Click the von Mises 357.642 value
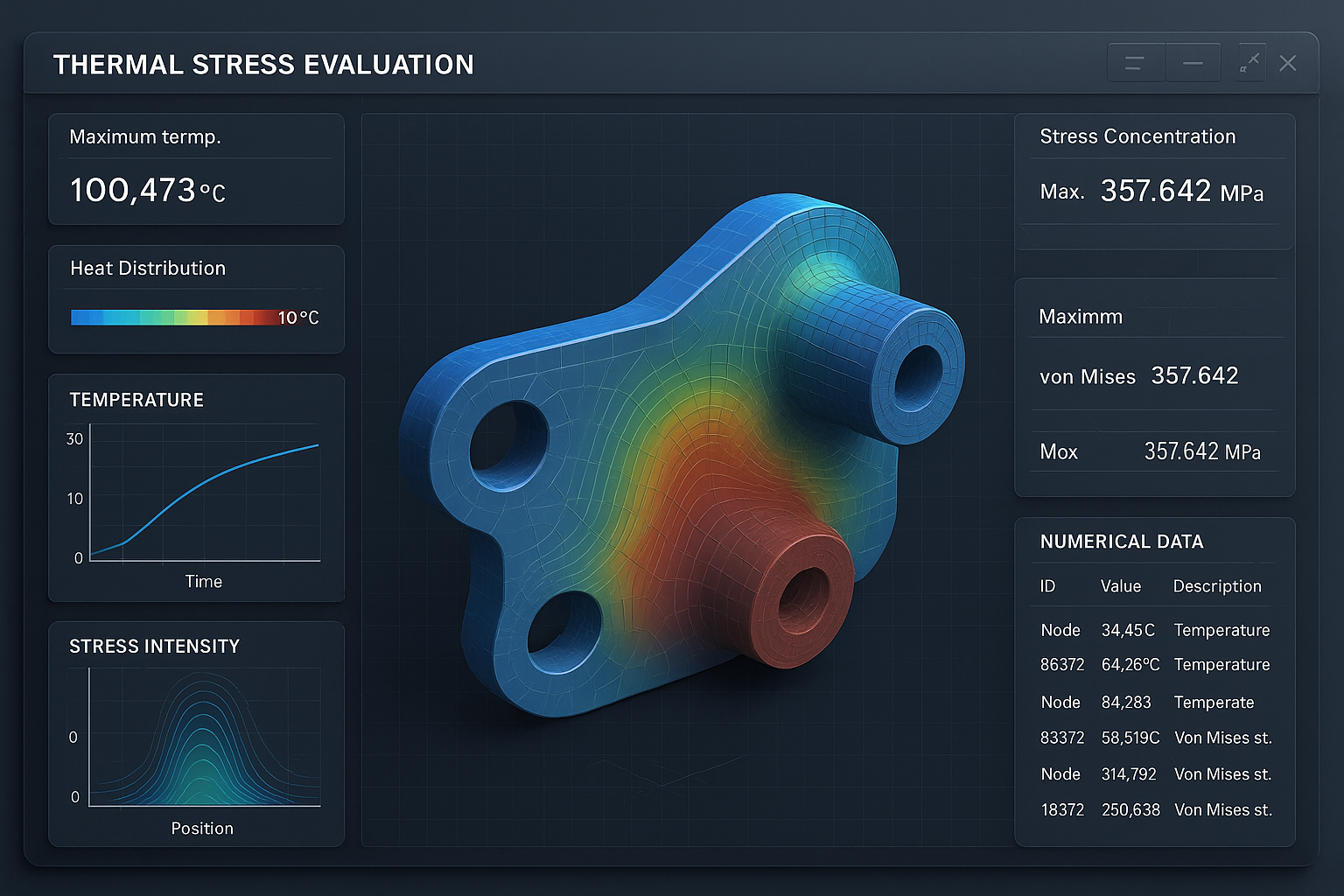This screenshot has height=896, width=1344. coord(1193,376)
